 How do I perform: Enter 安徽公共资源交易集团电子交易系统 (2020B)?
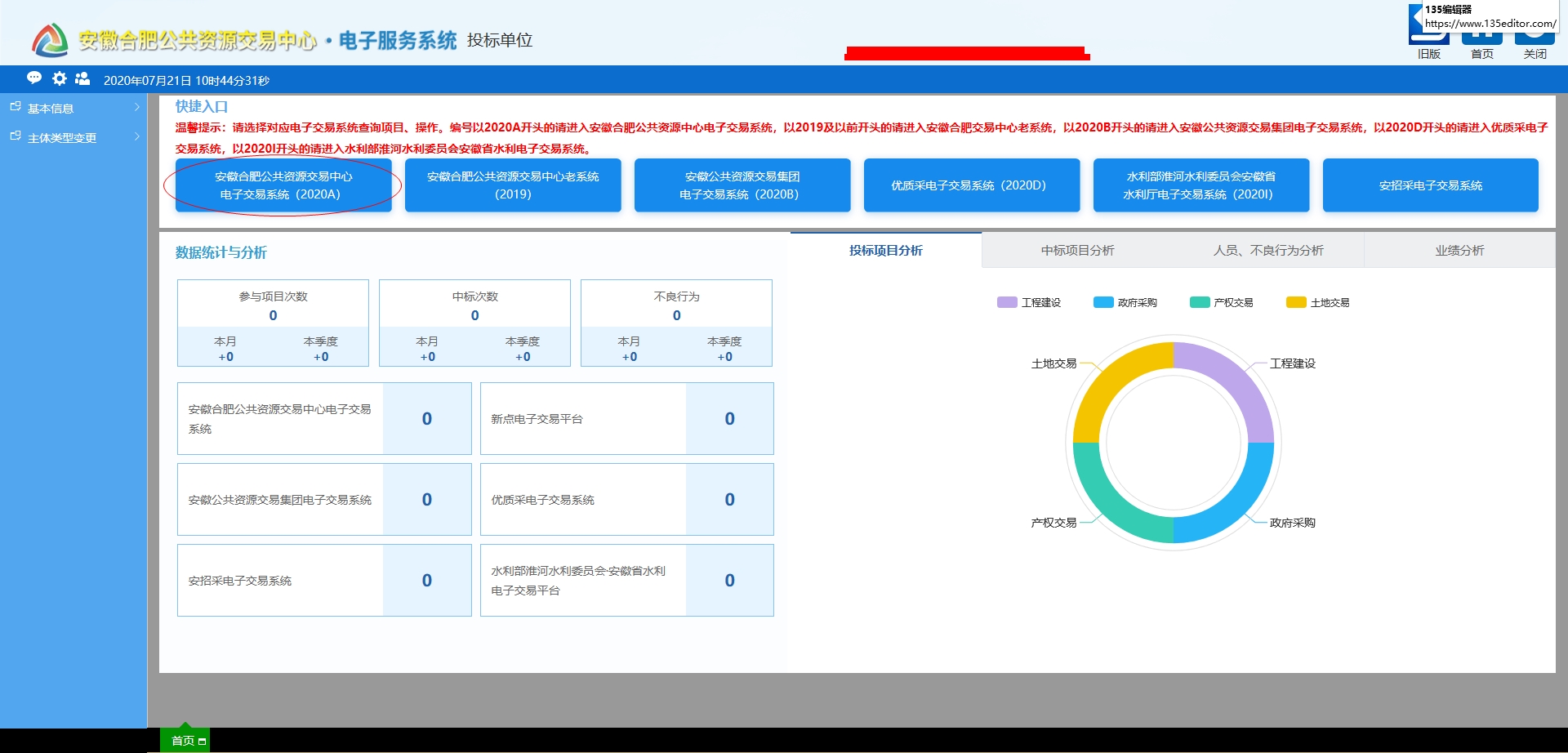(x=742, y=185)
